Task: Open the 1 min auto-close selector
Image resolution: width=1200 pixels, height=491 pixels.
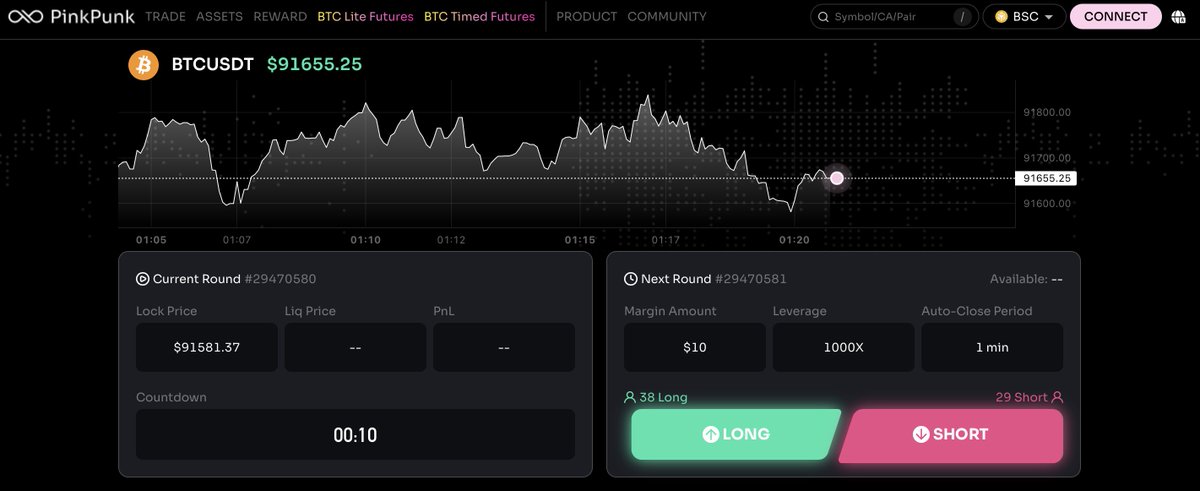Action: click(x=992, y=347)
